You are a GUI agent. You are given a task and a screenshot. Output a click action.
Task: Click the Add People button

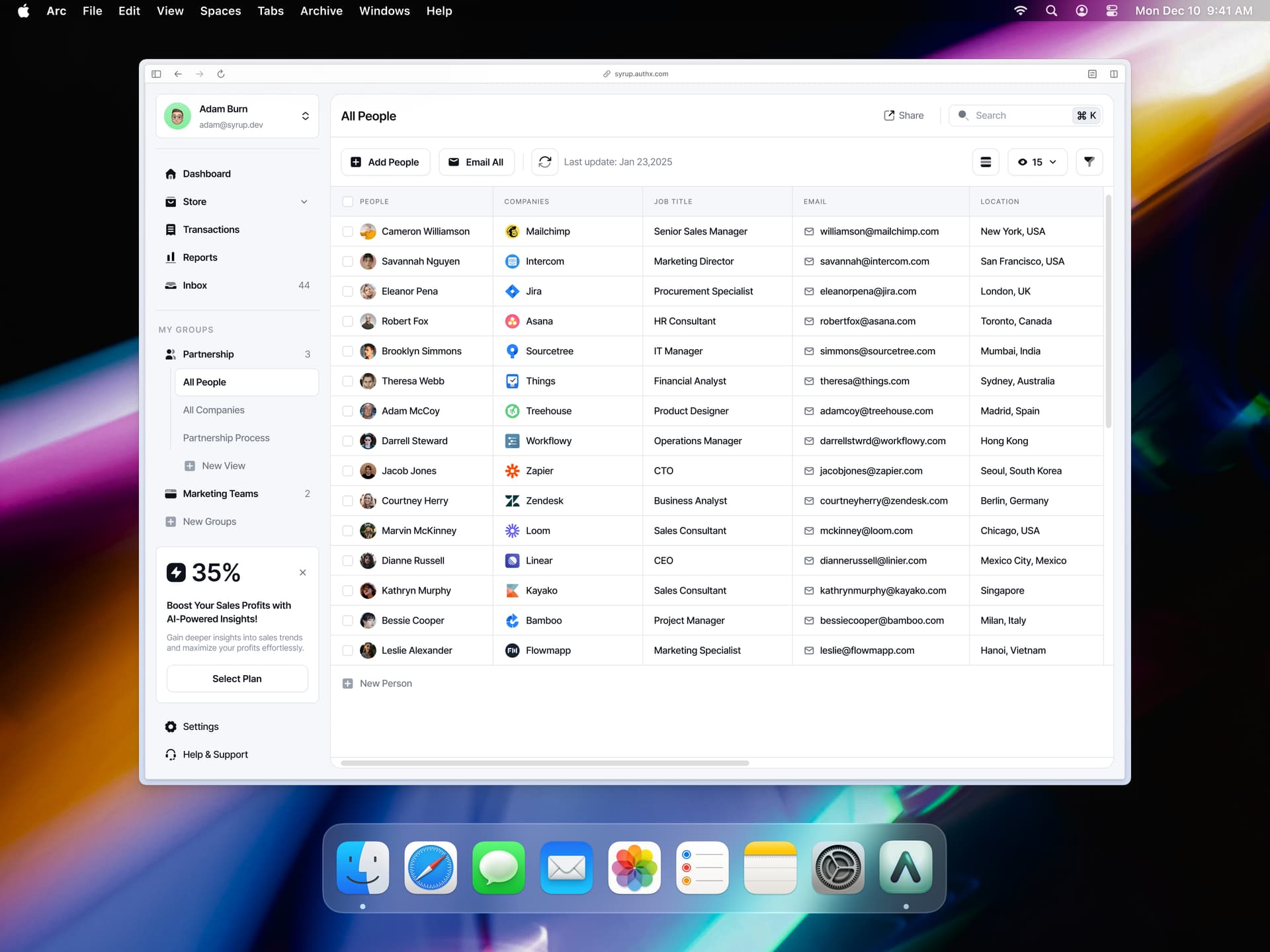point(385,162)
